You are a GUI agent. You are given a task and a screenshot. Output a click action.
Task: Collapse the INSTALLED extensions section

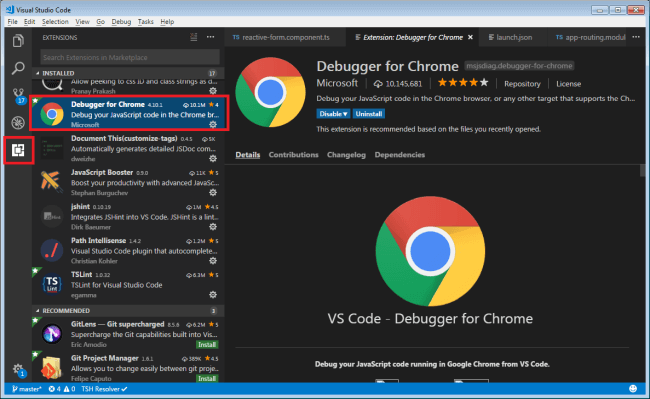[37, 73]
